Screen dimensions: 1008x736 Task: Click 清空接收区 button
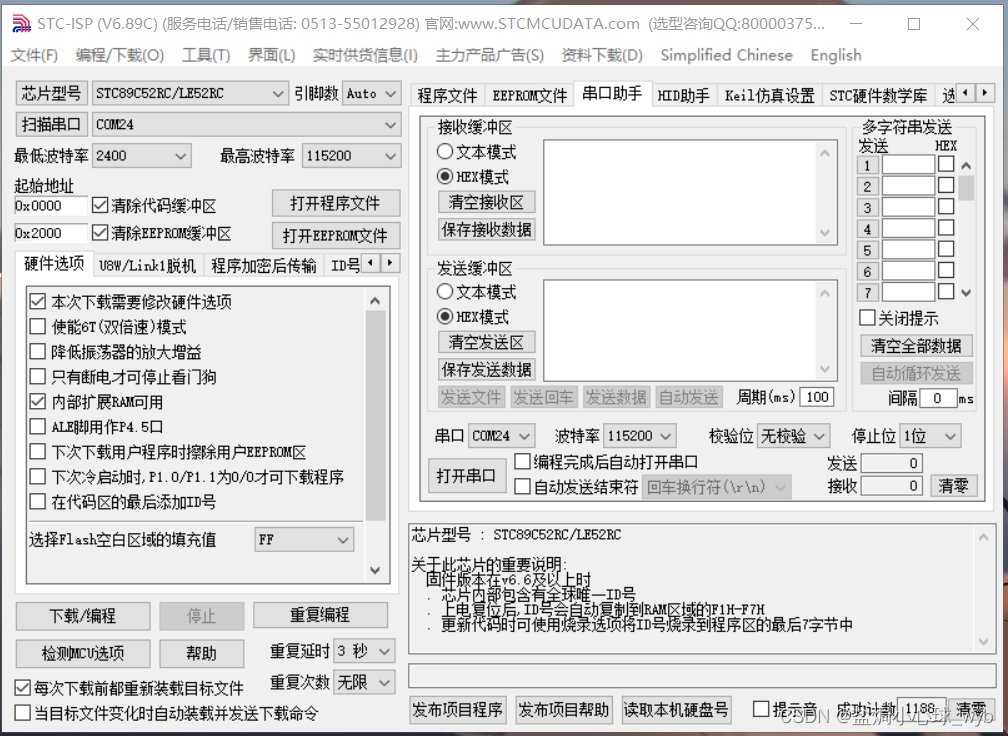tap(487, 202)
